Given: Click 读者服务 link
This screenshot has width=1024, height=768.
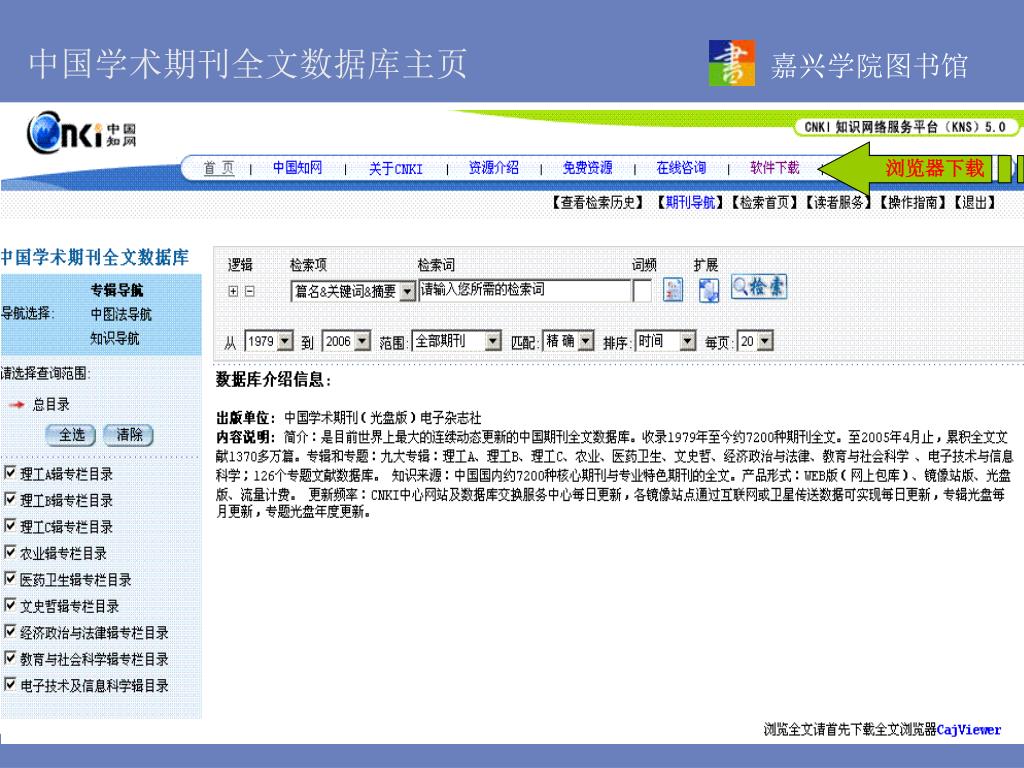Looking at the screenshot, I should click(x=839, y=202).
